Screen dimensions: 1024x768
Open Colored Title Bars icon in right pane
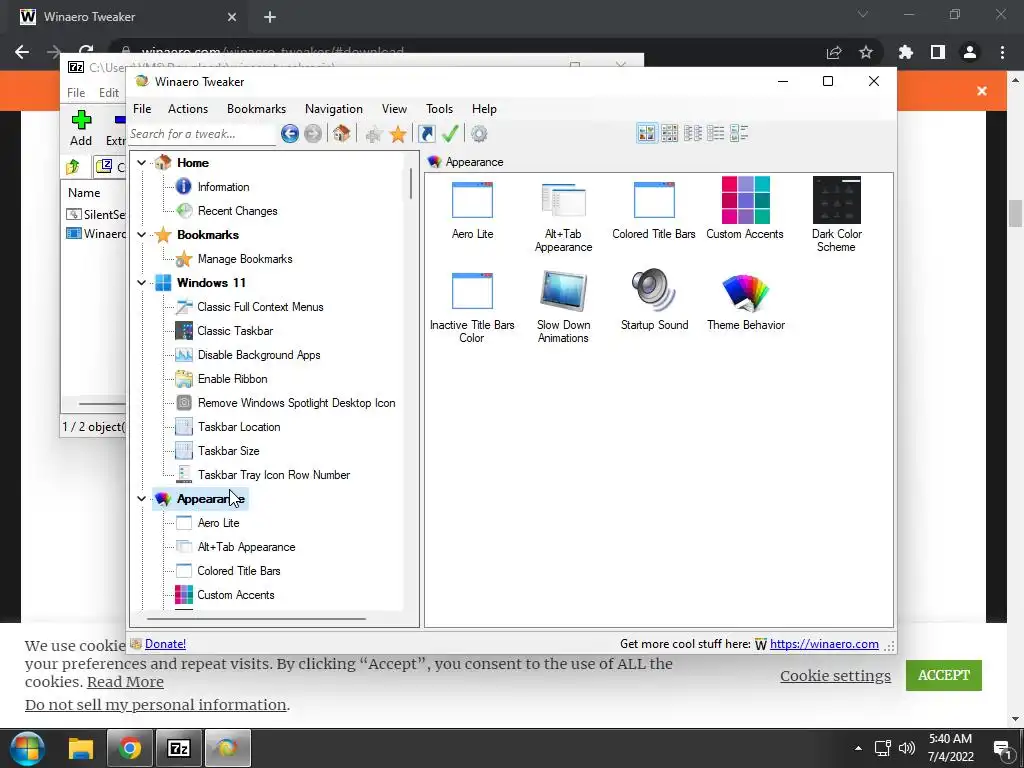(654, 200)
